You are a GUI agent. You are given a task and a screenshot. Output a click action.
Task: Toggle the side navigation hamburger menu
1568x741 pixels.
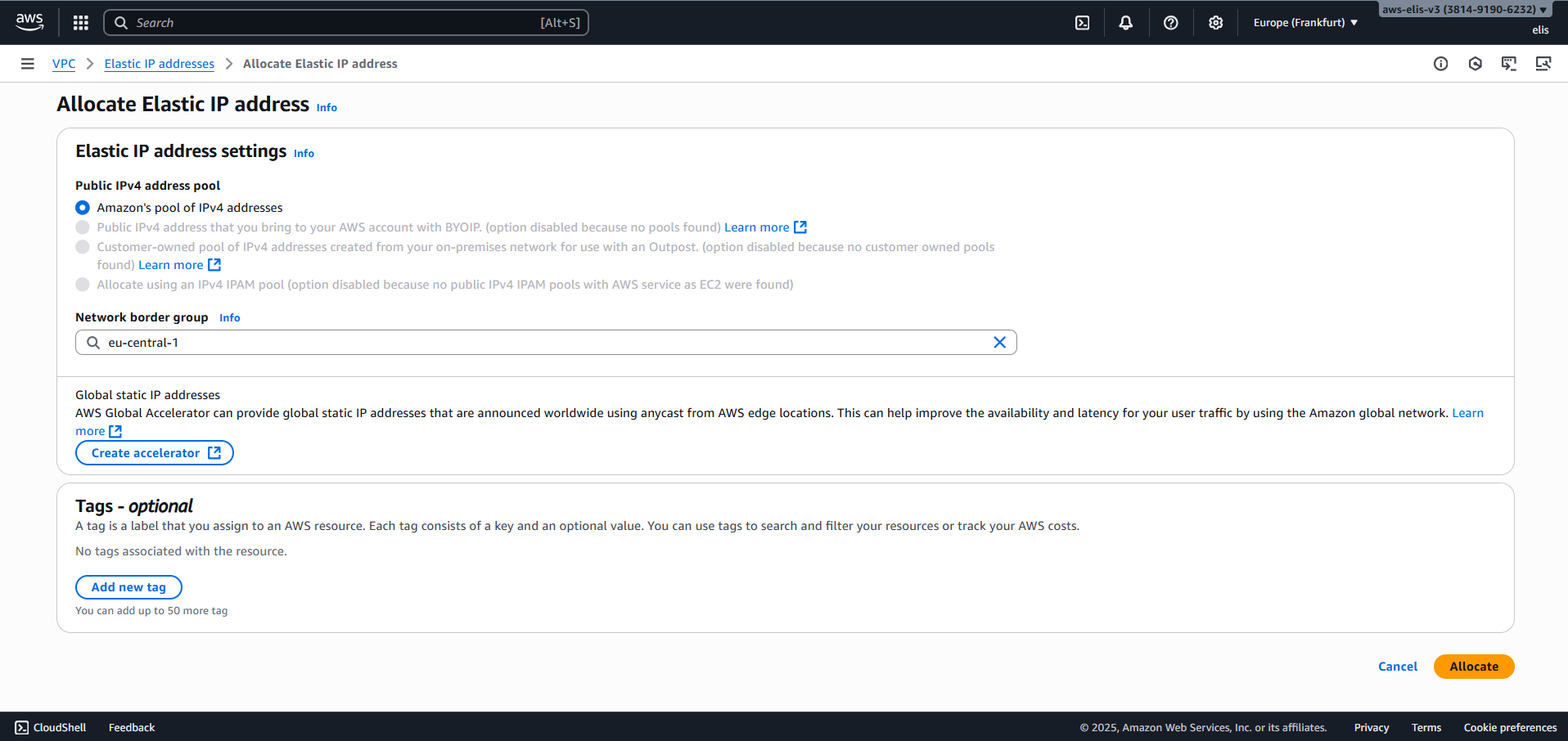pyautogui.click(x=28, y=64)
